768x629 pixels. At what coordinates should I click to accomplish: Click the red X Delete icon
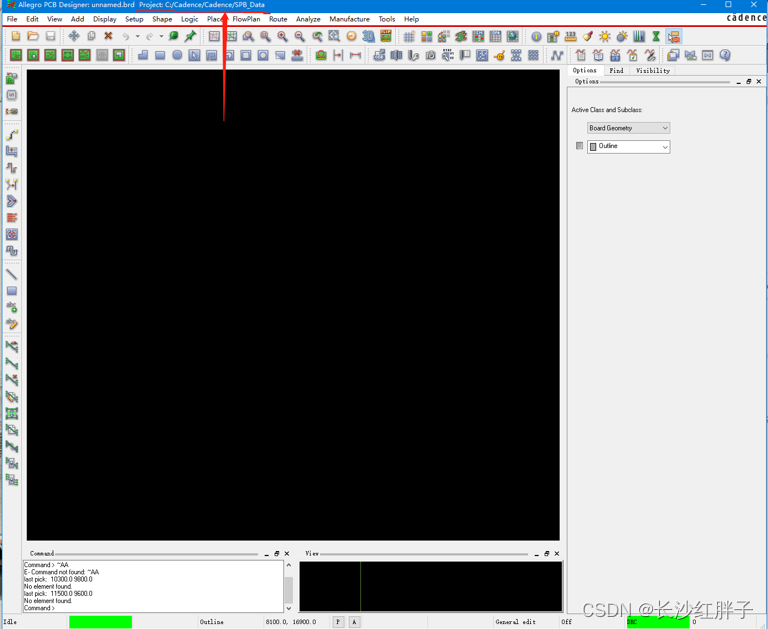click(x=108, y=36)
